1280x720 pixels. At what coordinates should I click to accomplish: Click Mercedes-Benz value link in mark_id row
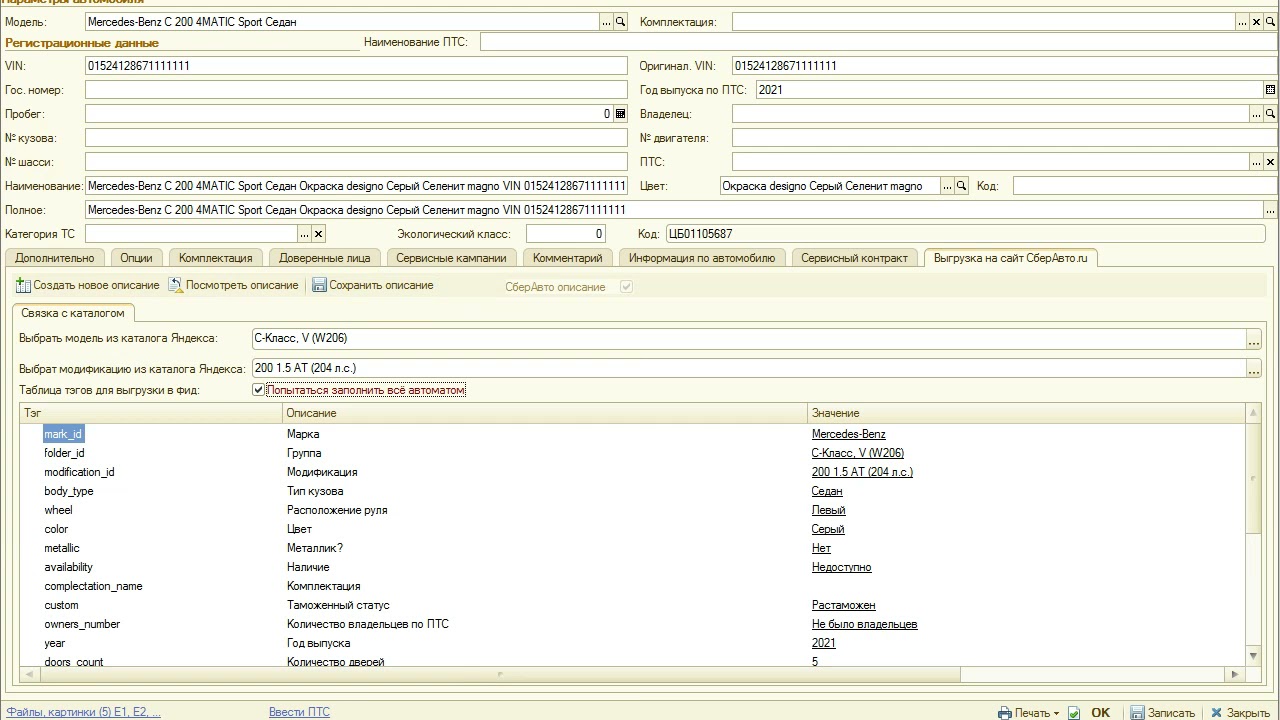[x=849, y=434]
